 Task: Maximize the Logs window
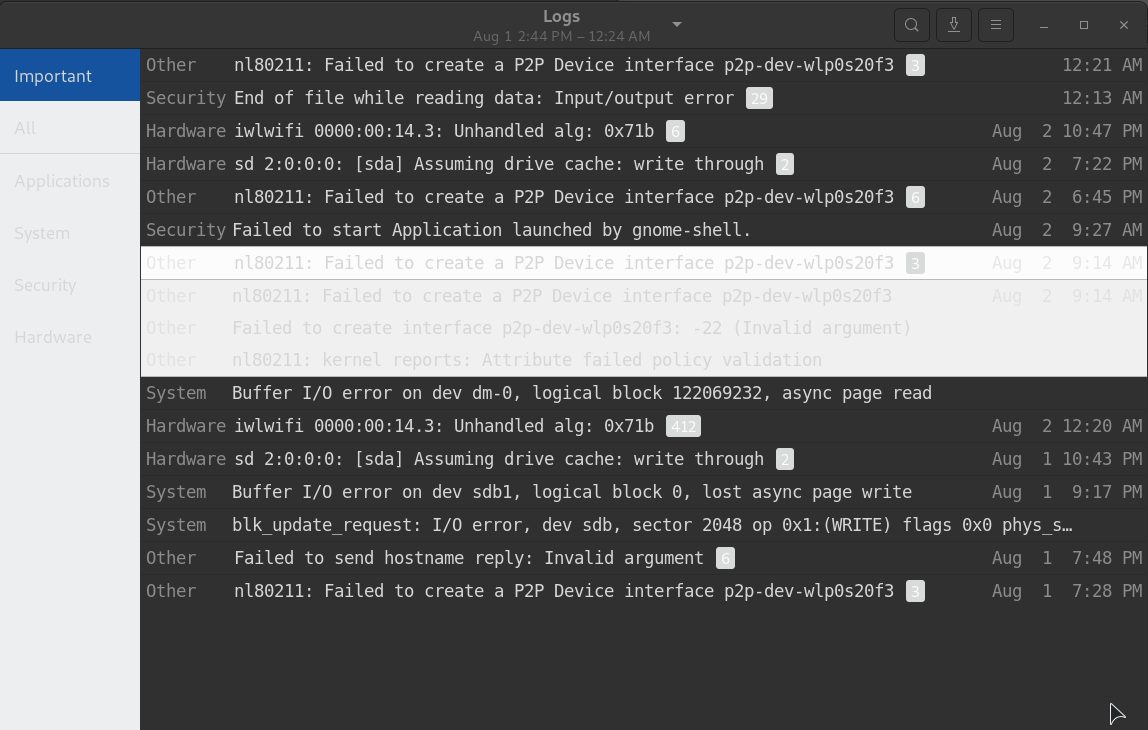click(1084, 25)
